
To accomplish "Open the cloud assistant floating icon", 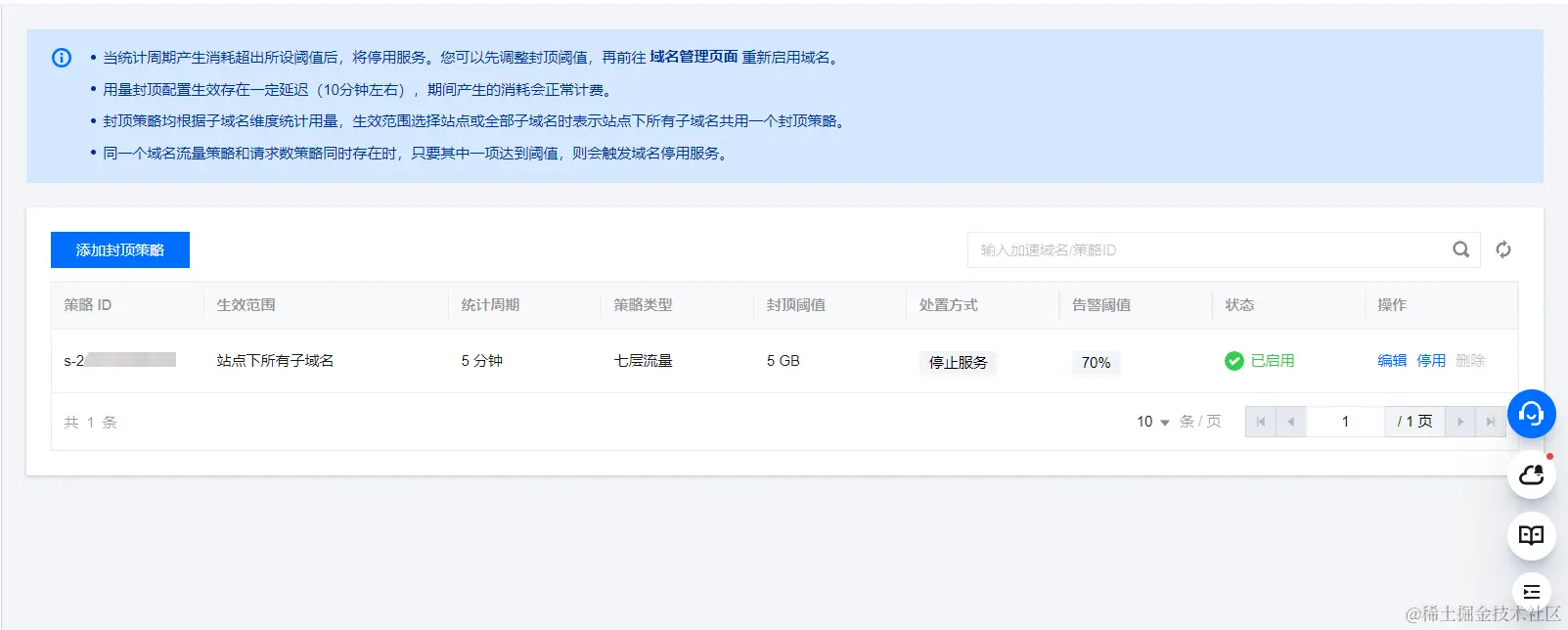I will (x=1531, y=474).
